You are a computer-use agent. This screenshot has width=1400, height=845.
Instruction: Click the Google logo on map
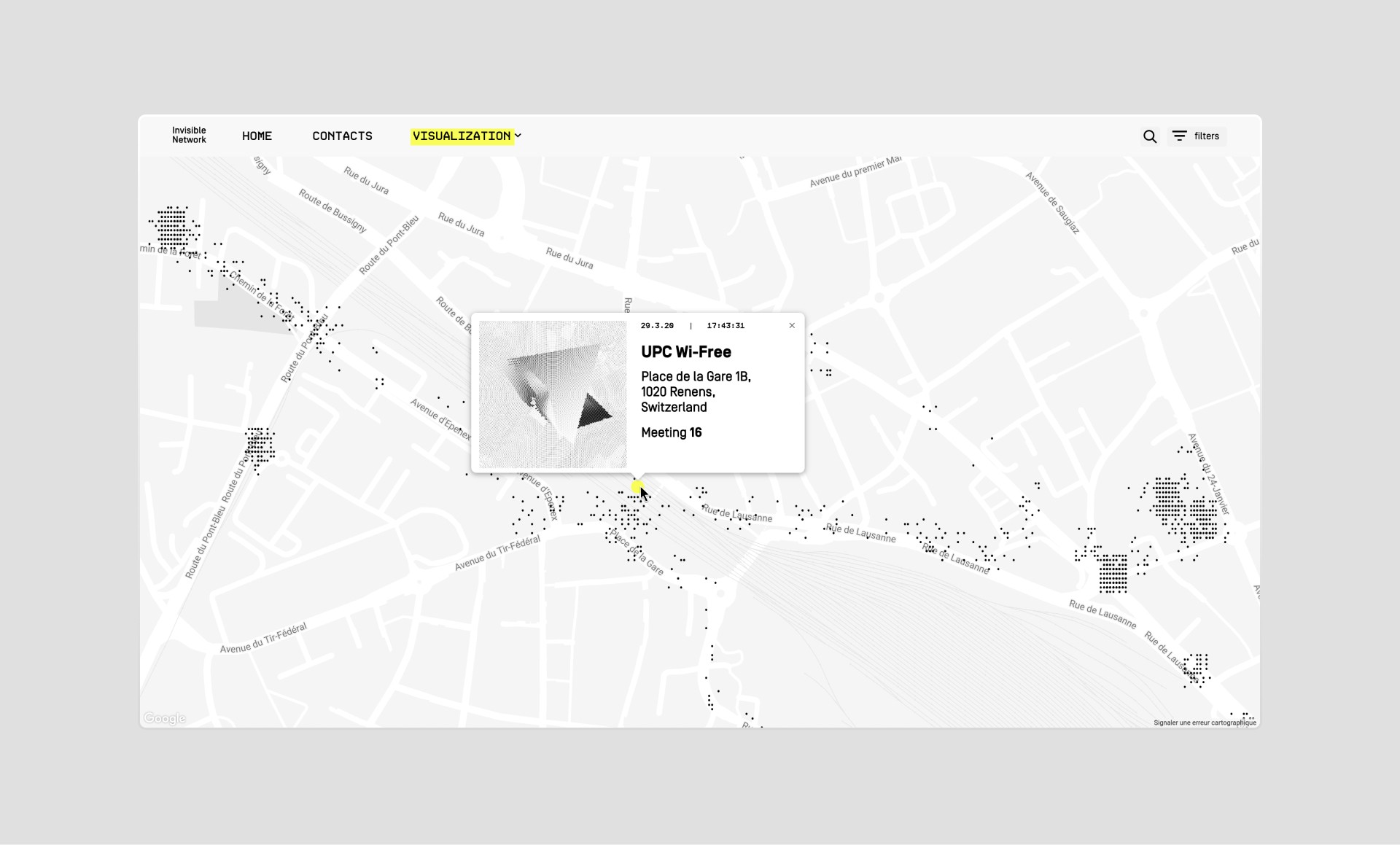(x=165, y=718)
